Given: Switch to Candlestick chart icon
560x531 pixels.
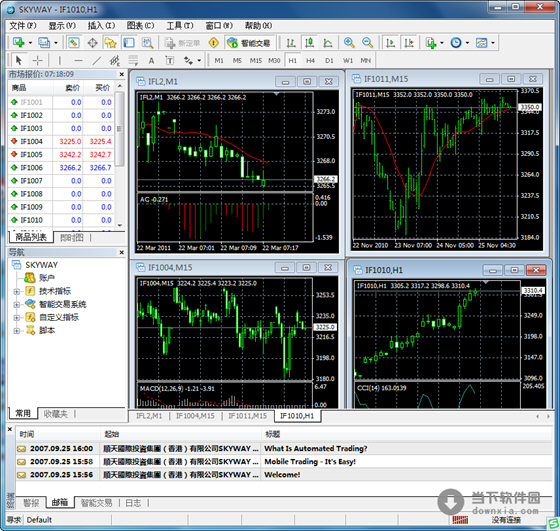Looking at the screenshot, I should [x=309, y=42].
